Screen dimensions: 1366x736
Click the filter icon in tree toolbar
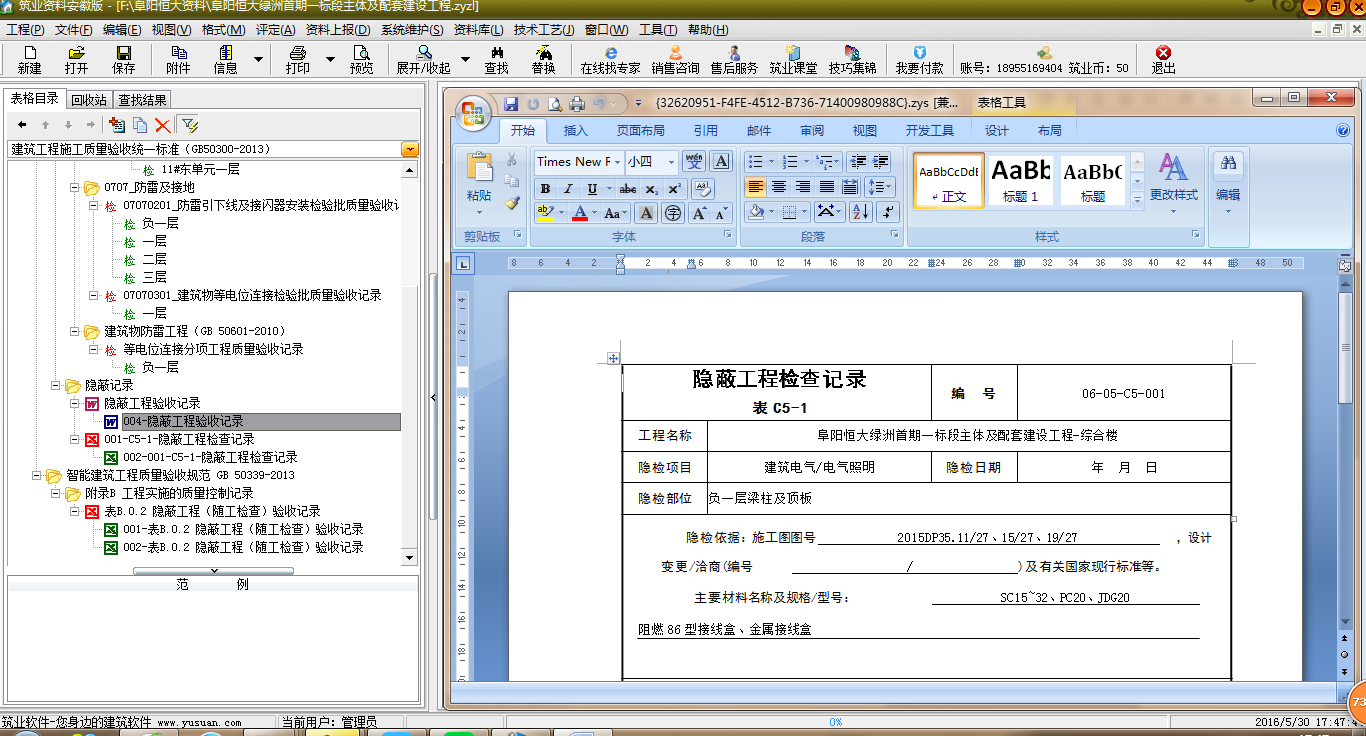coord(190,125)
